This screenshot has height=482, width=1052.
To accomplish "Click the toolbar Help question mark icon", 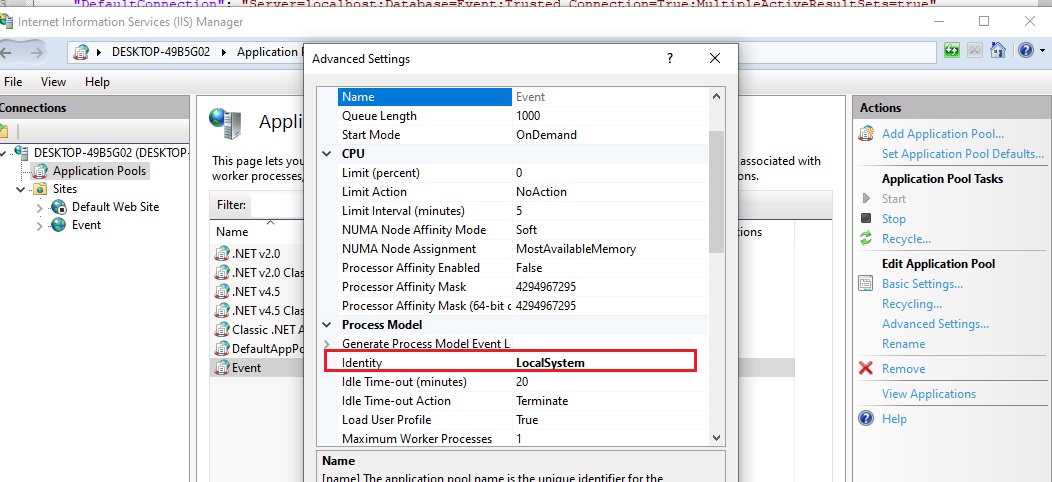I will coord(1026,50).
